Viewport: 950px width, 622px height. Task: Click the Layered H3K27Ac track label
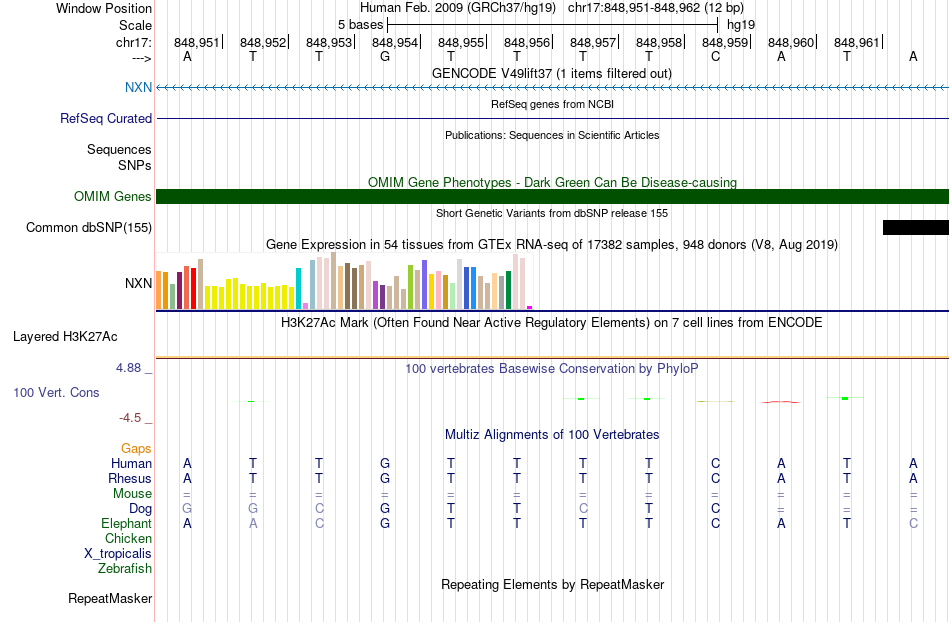65,337
